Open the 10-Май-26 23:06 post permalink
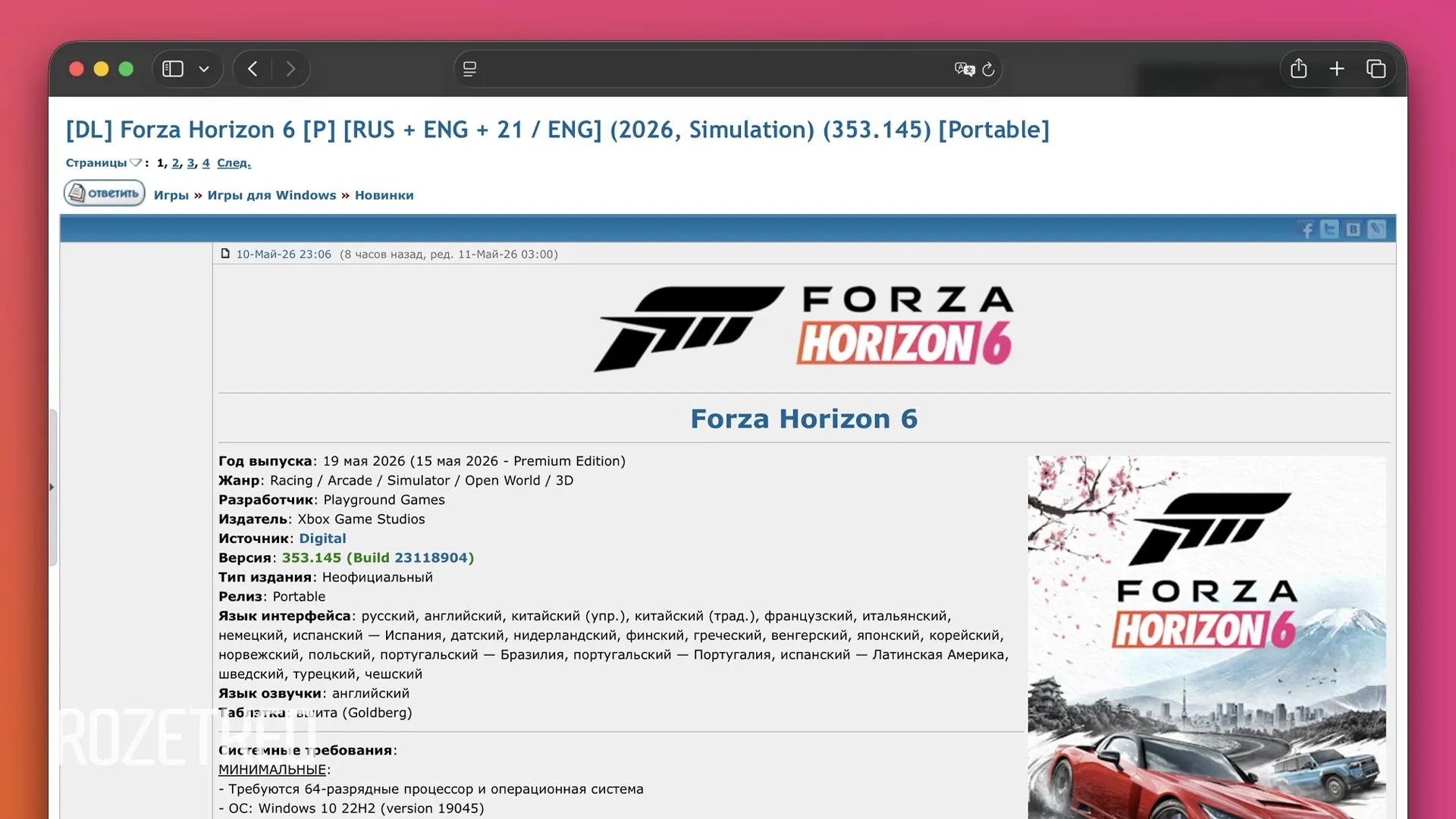The image size is (1456, 819). pos(284,254)
